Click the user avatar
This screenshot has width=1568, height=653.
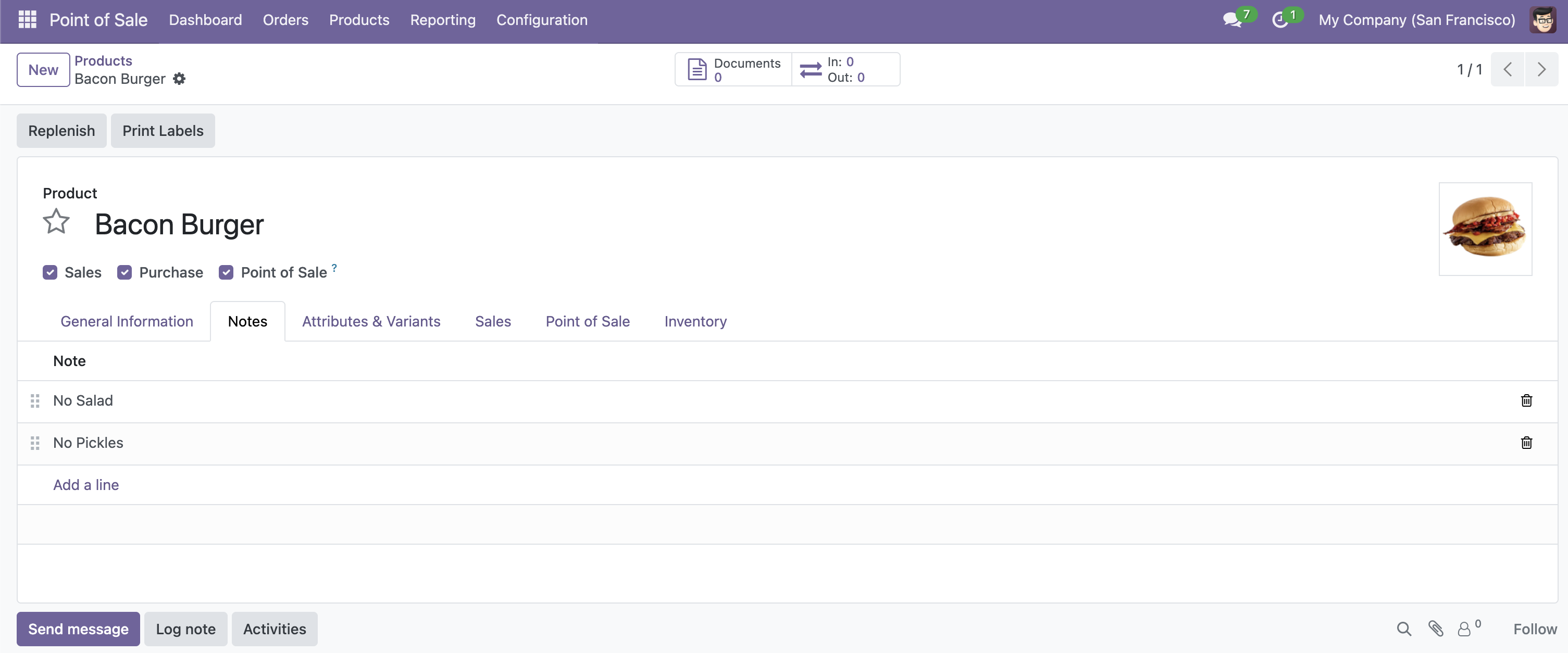click(x=1542, y=19)
